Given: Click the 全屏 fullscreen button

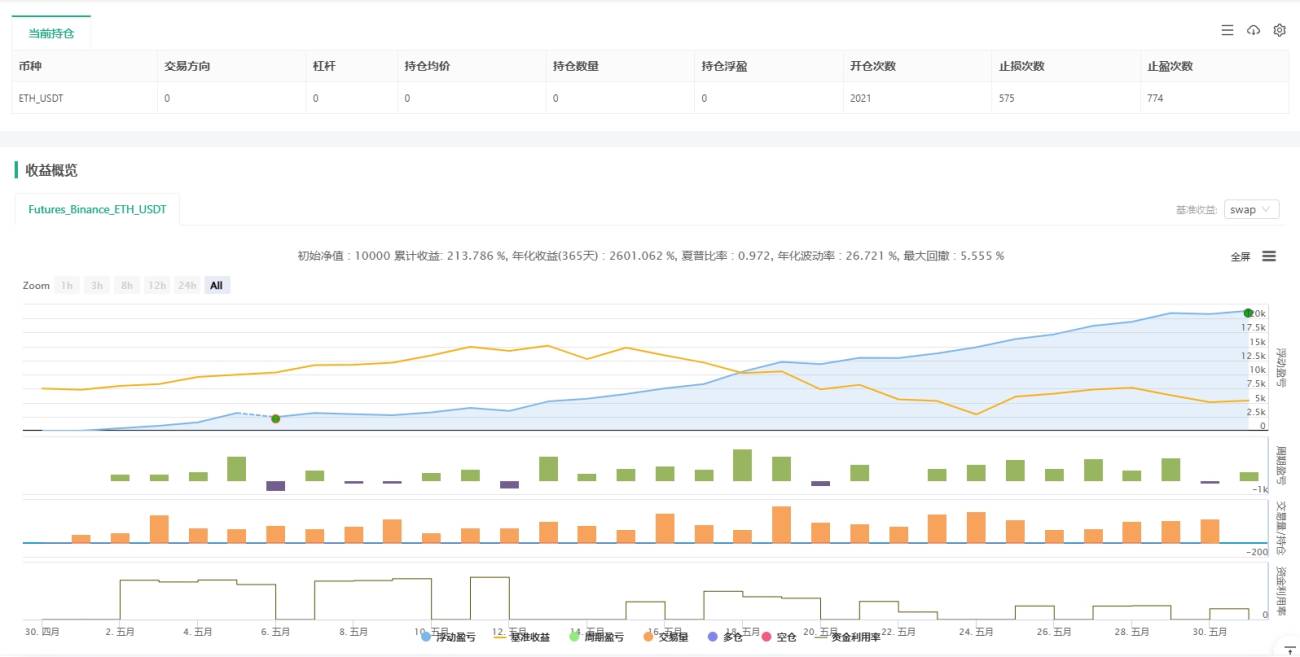Looking at the screenshot, I should 1240,257.
